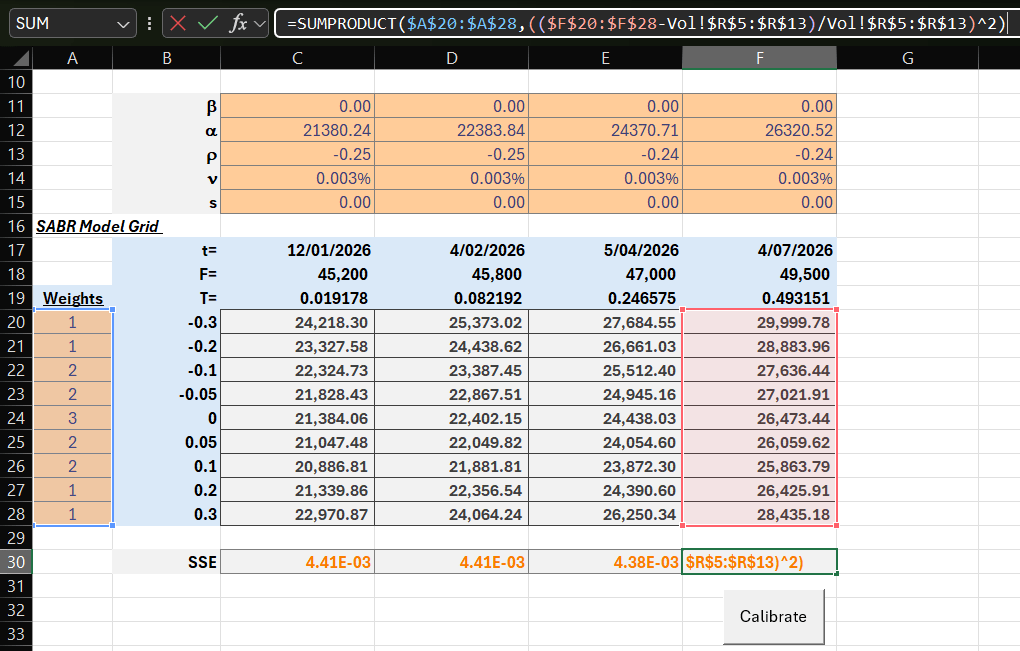Open Insert Function fx dialog
1020x651 pixels.
pyautogui.click(x=238, y=23)
